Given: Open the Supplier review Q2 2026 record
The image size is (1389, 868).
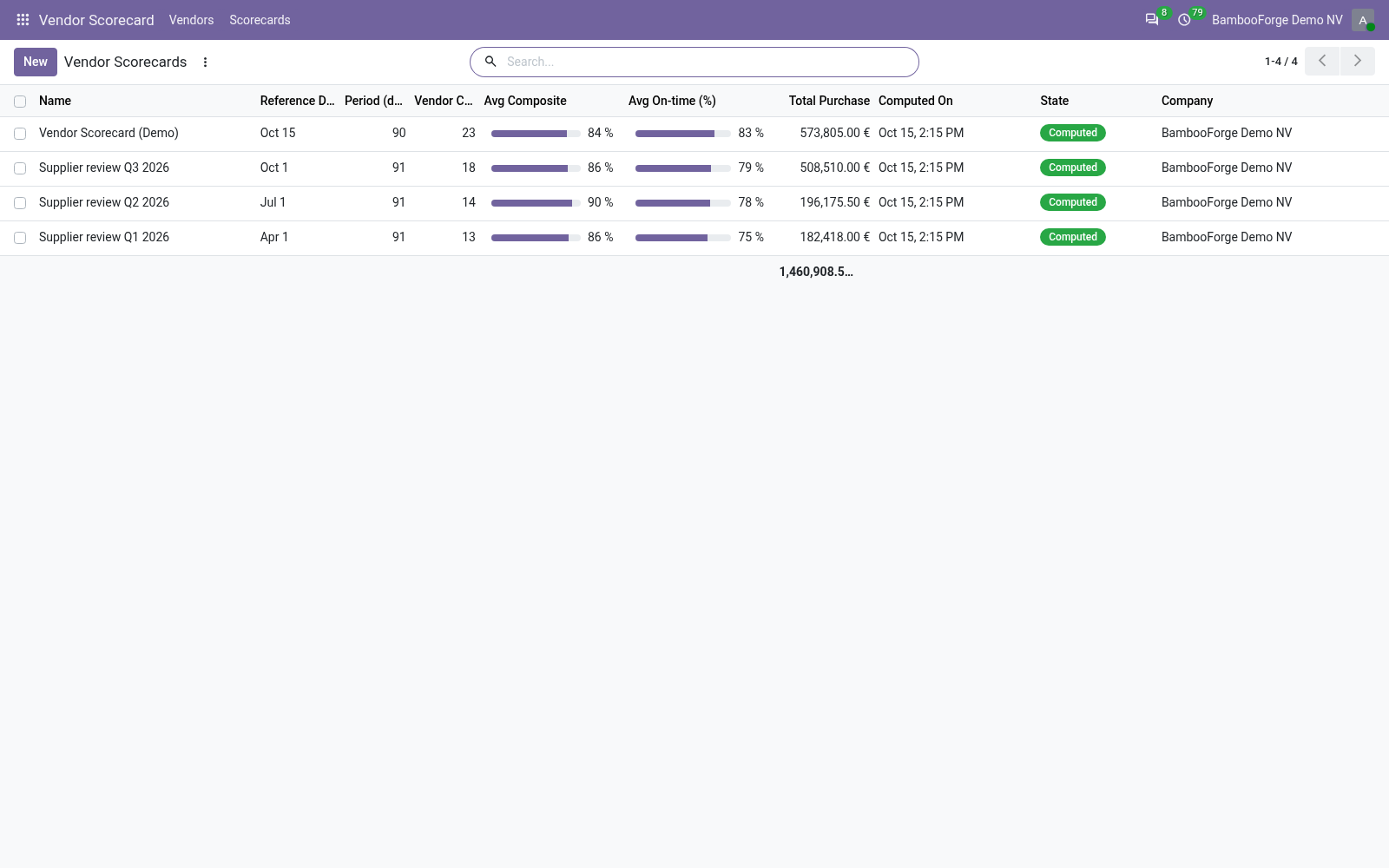Looking at the screenshot, I should click(x=104, y=202).
